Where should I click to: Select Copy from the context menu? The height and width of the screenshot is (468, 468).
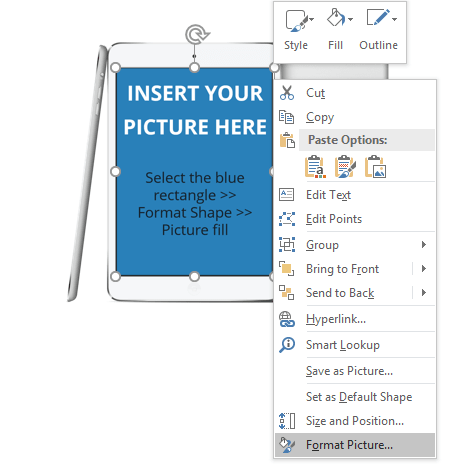point(355,117)
